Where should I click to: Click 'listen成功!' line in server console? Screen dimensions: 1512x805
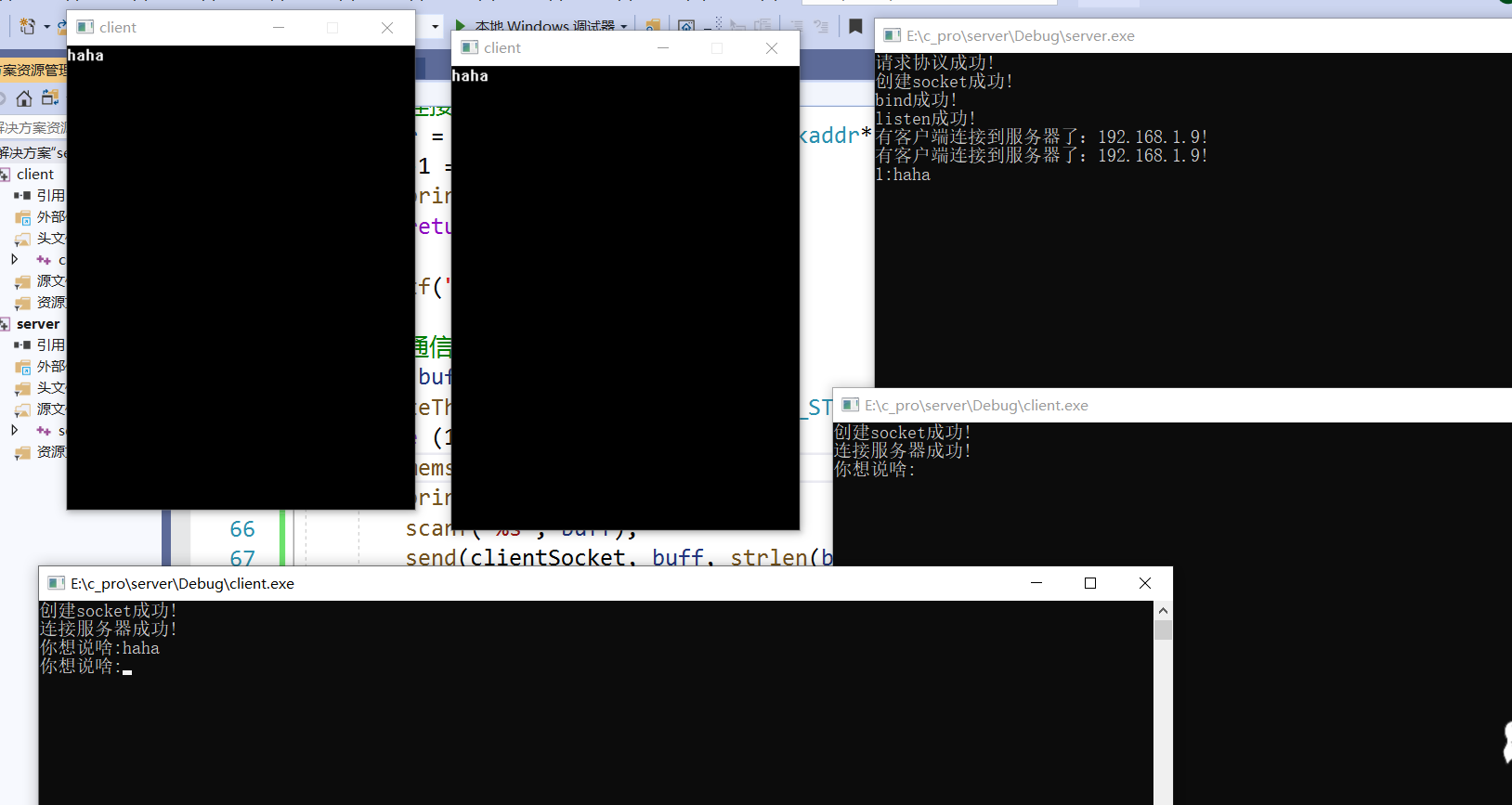pyautogui.click(x=925, y=119)
